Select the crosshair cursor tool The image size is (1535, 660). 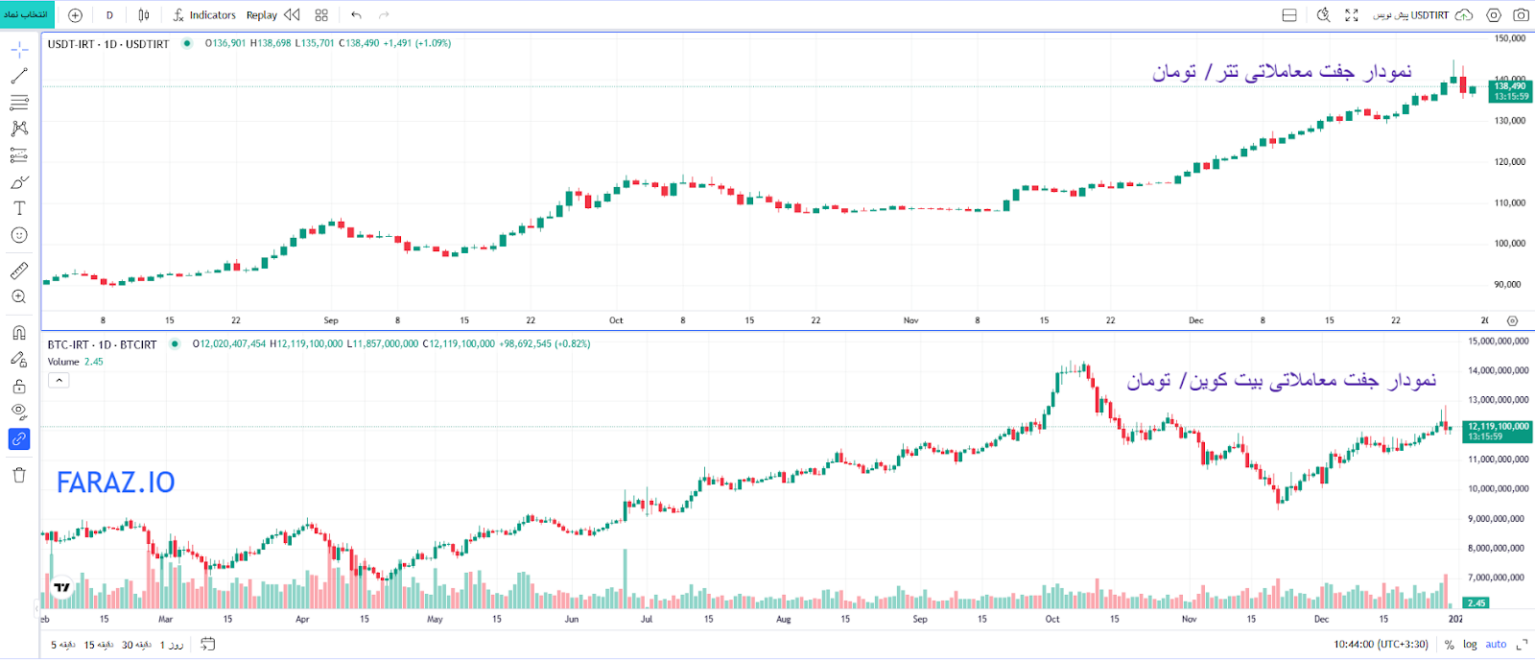(19, 50)
